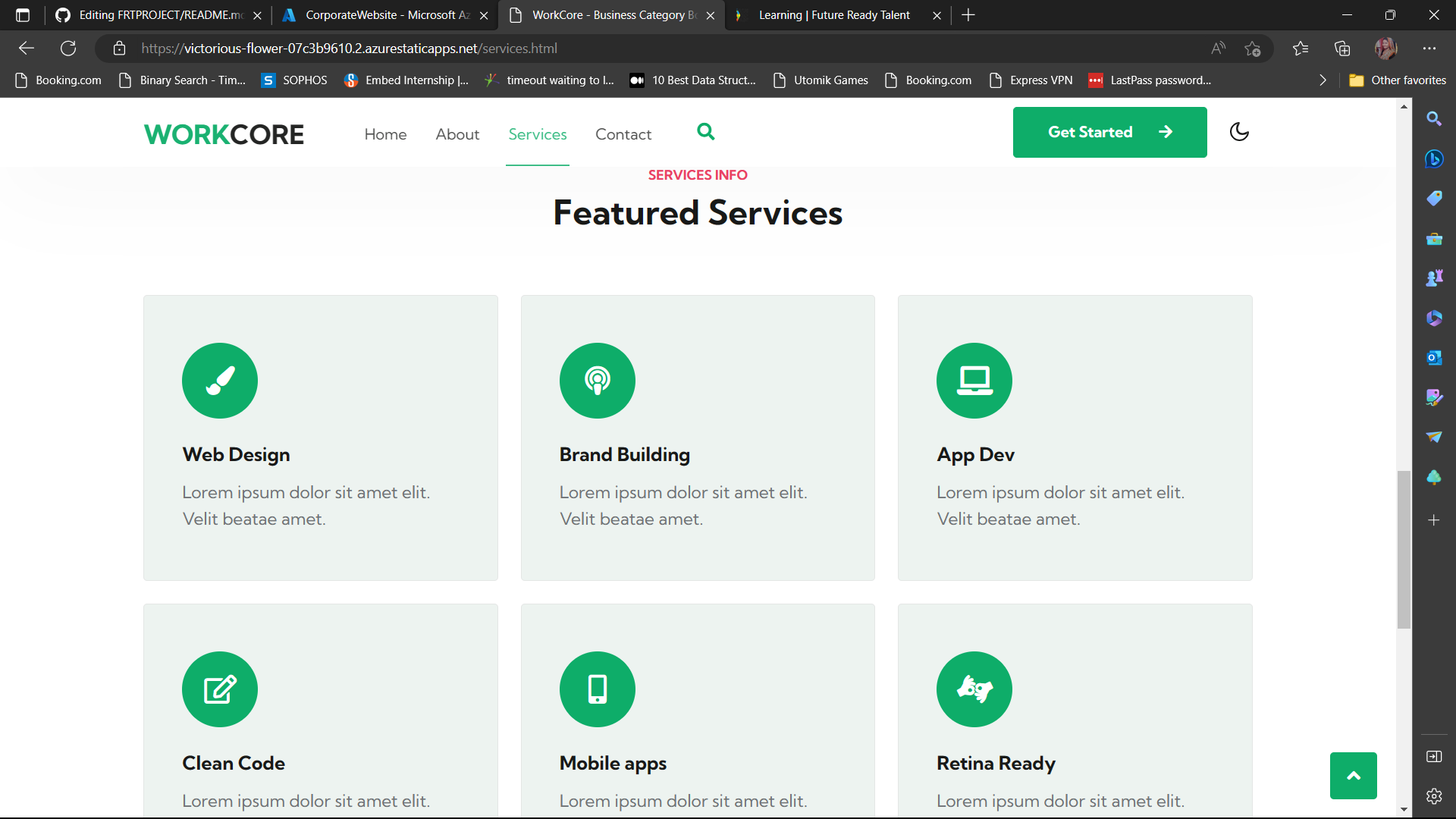This screenshot has width=1456, height=819.
Task: Open the Settings and more menu
Action: (1430, 48)
